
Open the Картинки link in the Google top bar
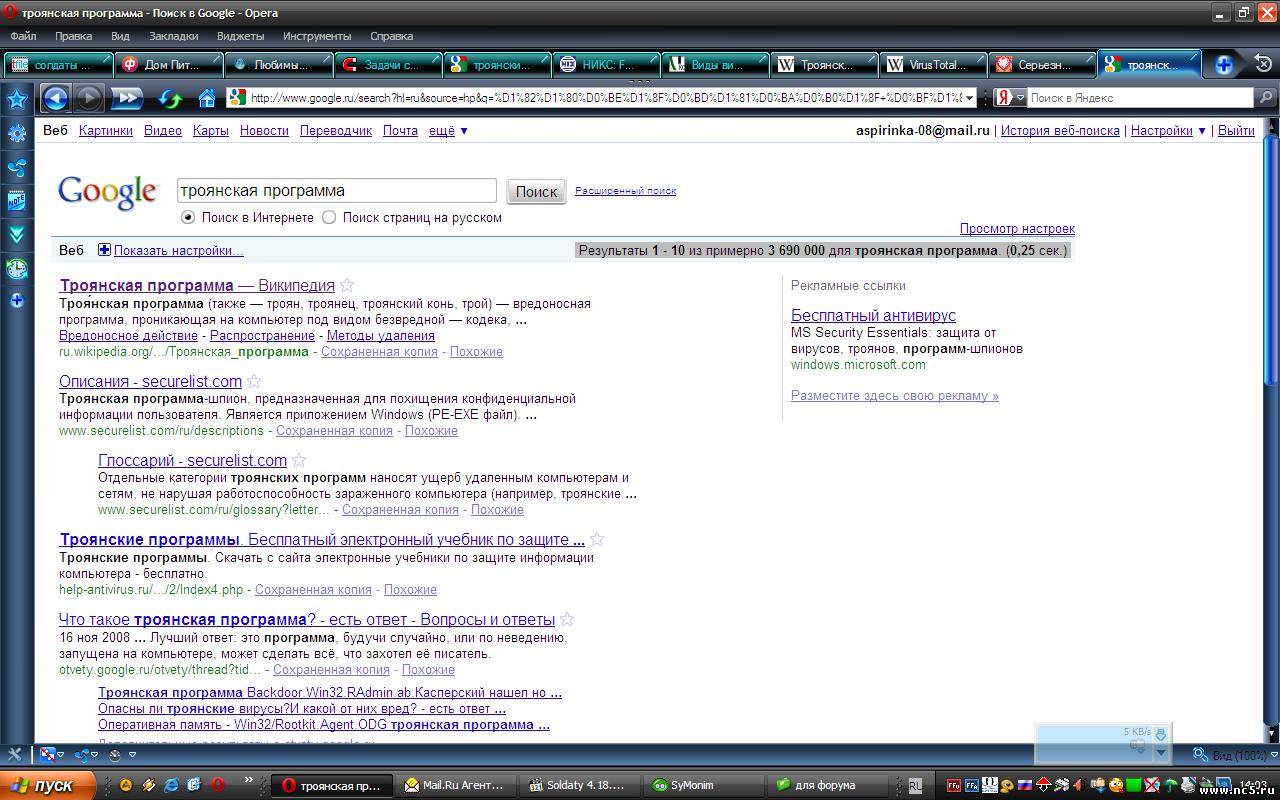point(106,131)
